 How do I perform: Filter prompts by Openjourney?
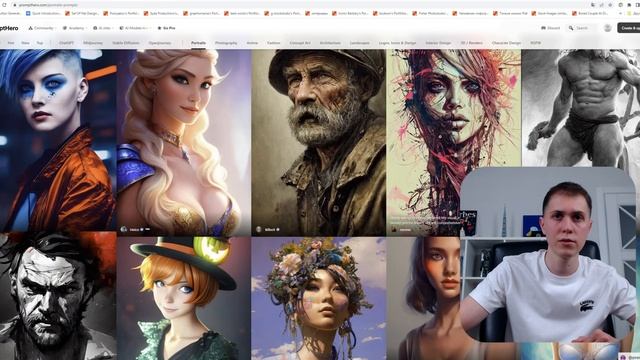(160, 43)
